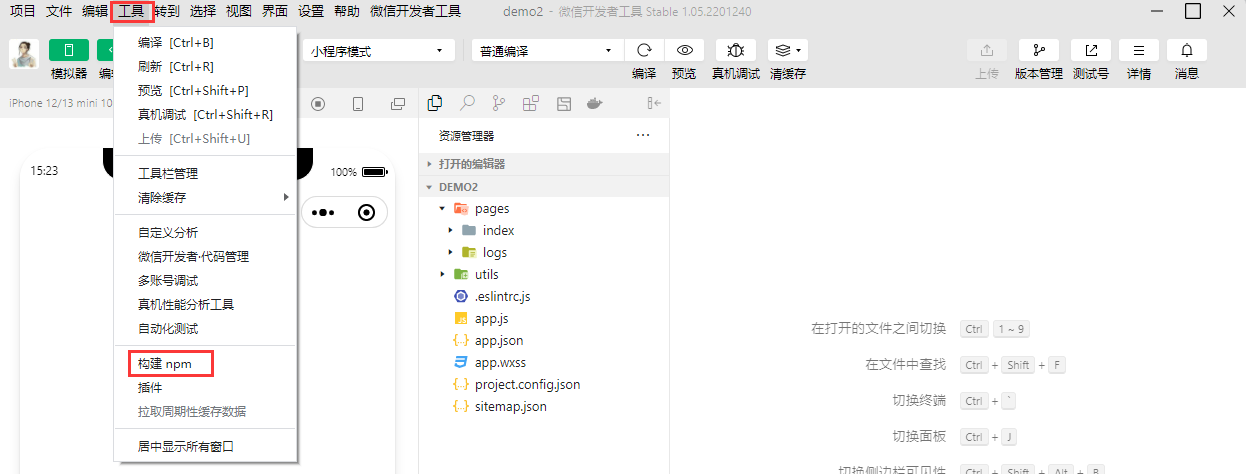Viewport: 1246px width, 474px height.
Task: Open the 详情 details icon
Action: (1139, 50)
